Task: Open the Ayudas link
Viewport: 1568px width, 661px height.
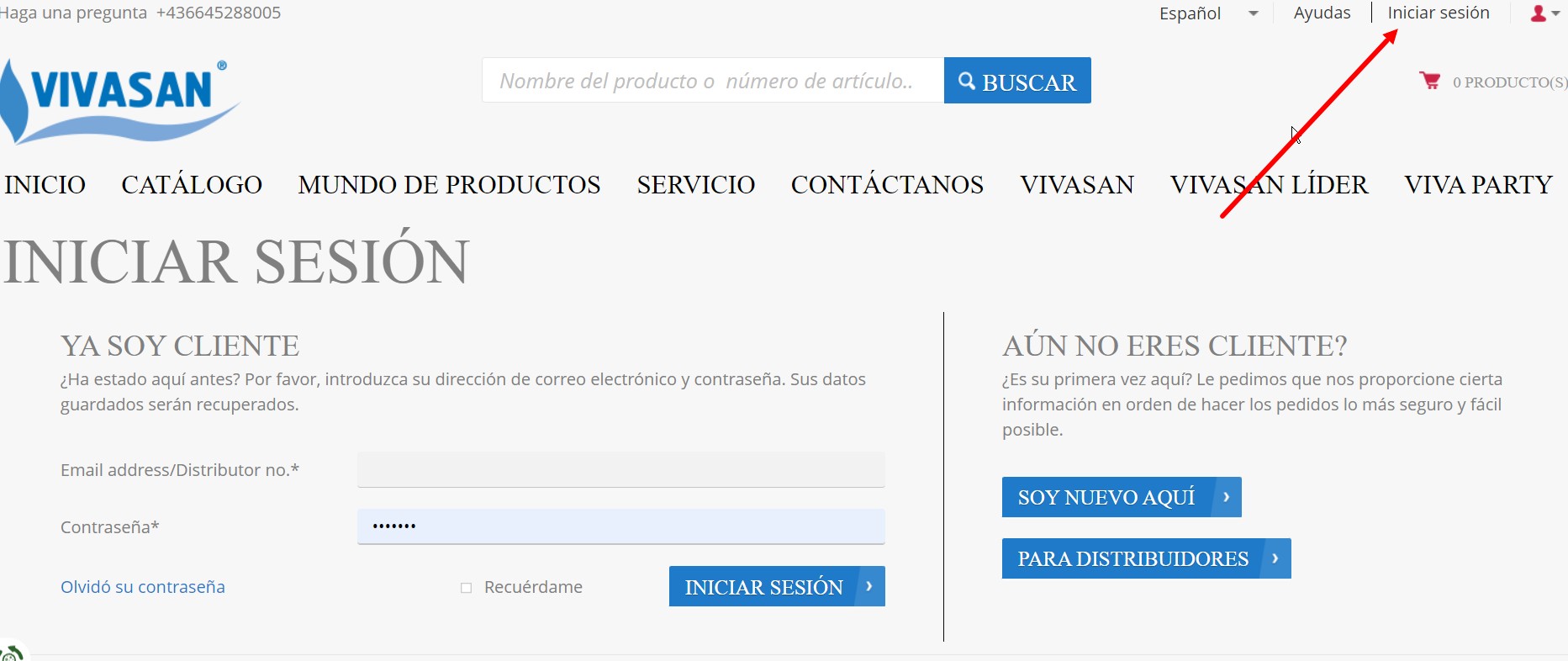Action: [x=1322, y=13]
